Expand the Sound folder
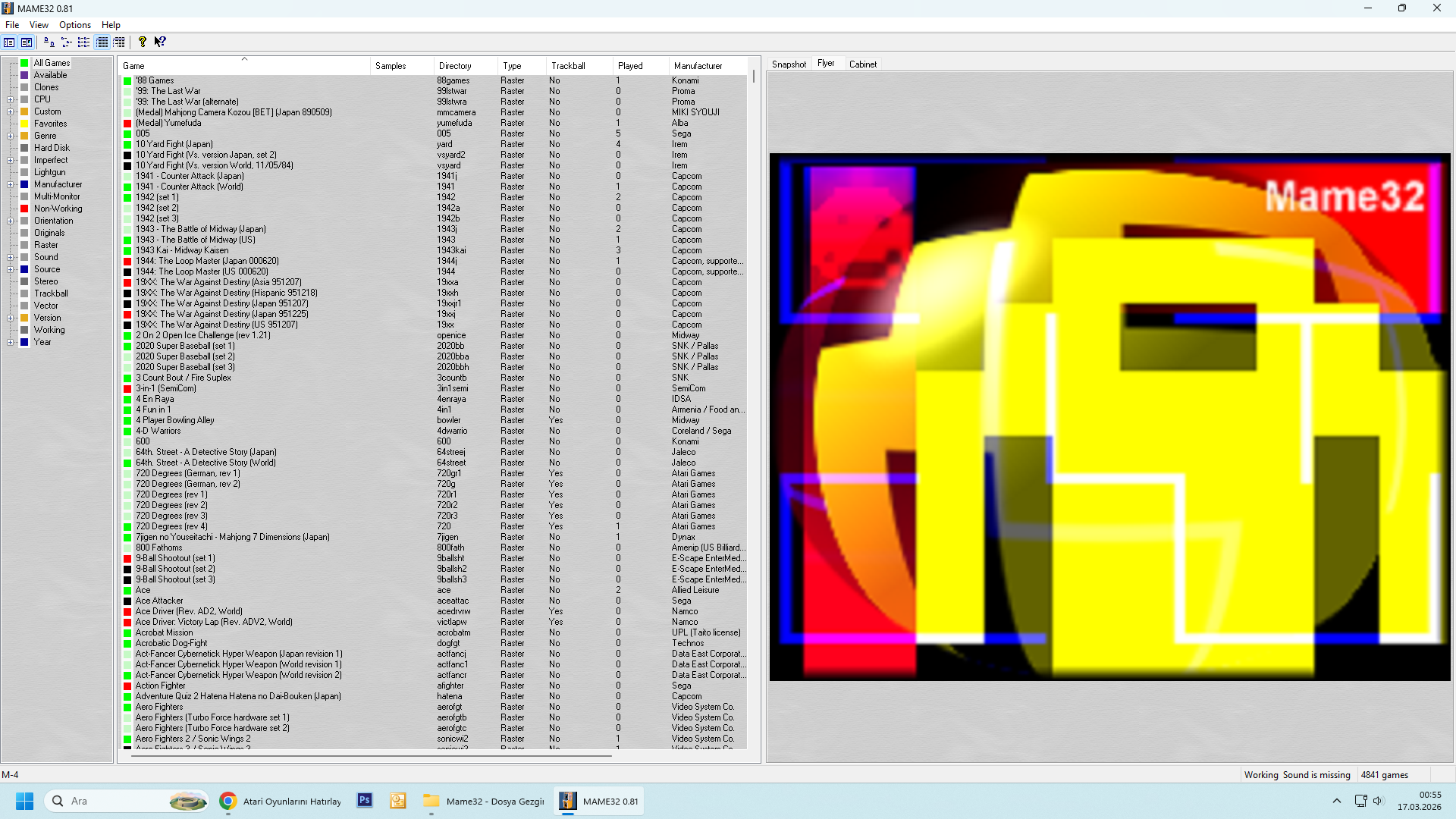This screenshot has width=1456, height=819. coord(10,257)
